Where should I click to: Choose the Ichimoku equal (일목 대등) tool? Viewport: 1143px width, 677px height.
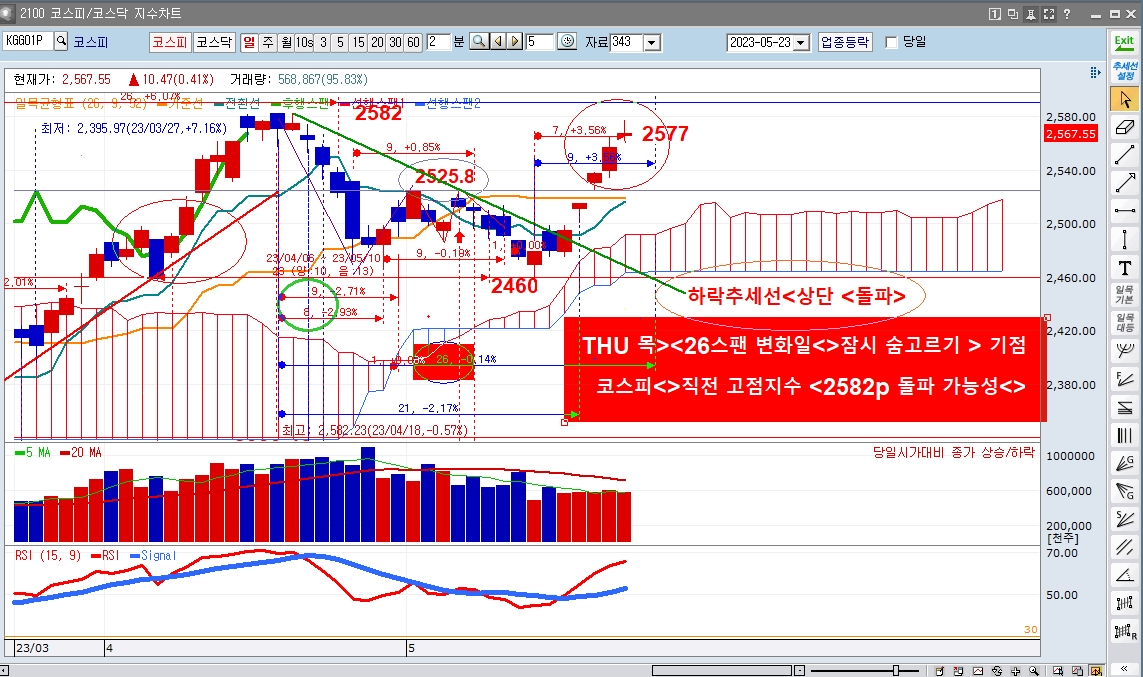click(1124, 323)
